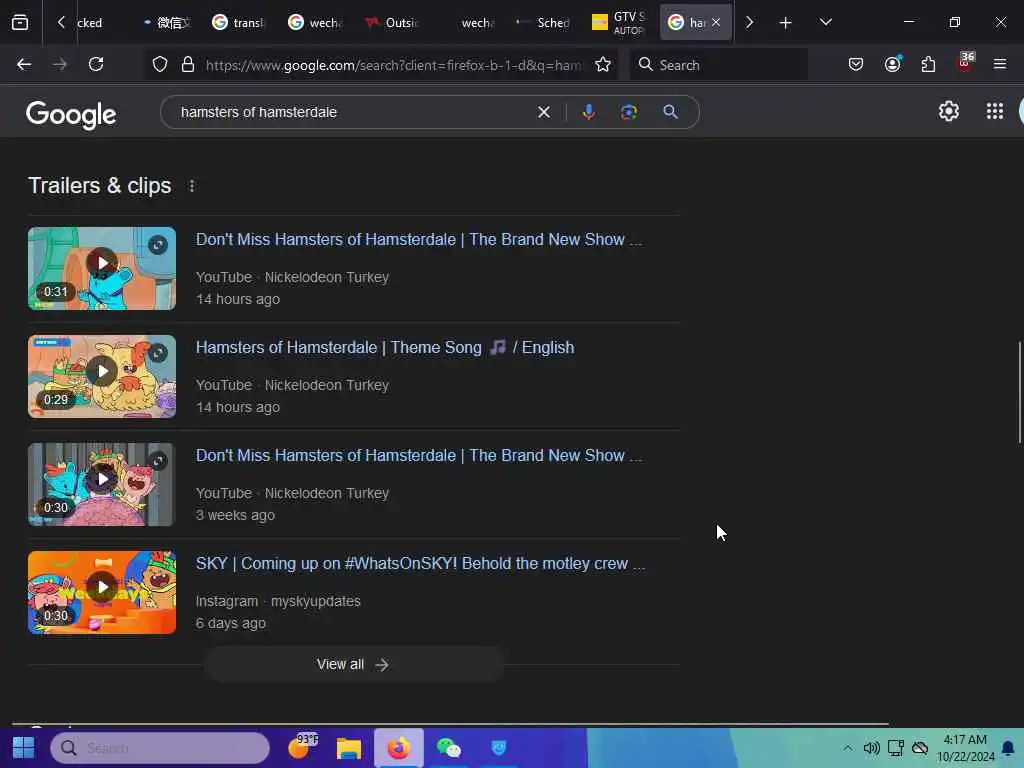Switch to the 'Outsic' tab
1024x768 pixels.
coord(391,23)
